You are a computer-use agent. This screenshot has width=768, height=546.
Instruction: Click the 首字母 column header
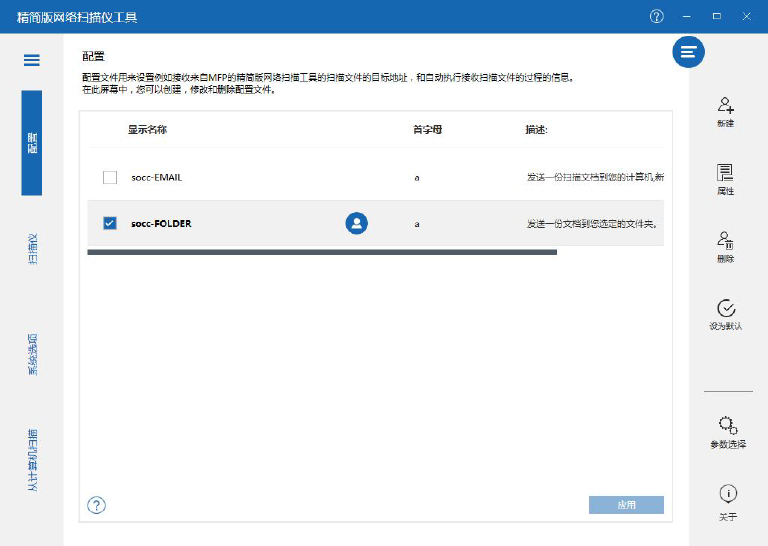(427, 130)
